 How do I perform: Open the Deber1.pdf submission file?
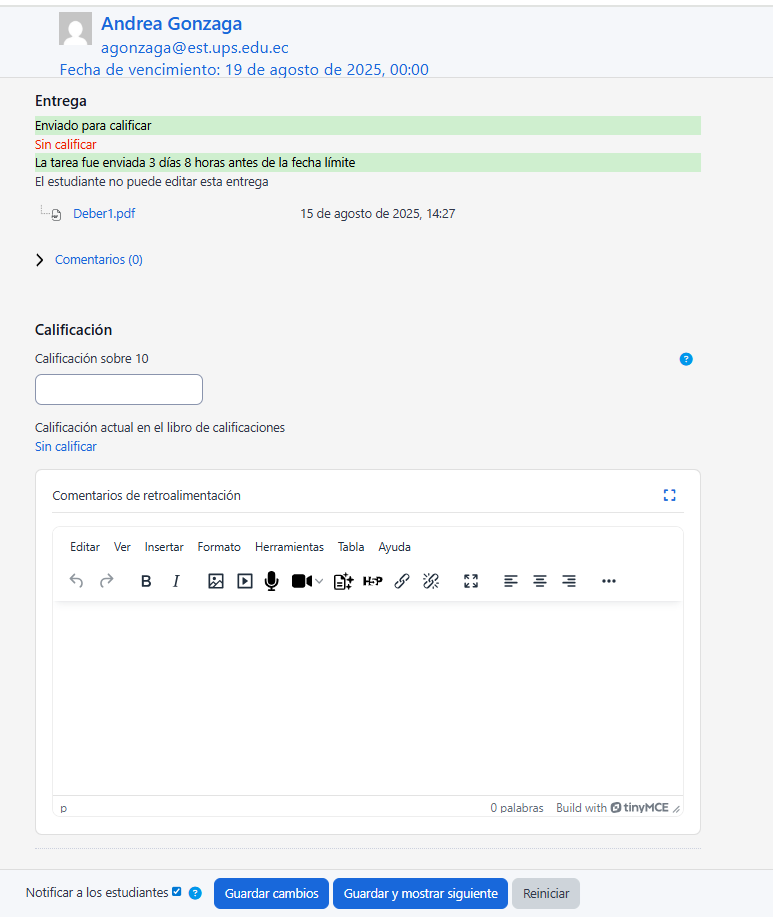point(104,214)
